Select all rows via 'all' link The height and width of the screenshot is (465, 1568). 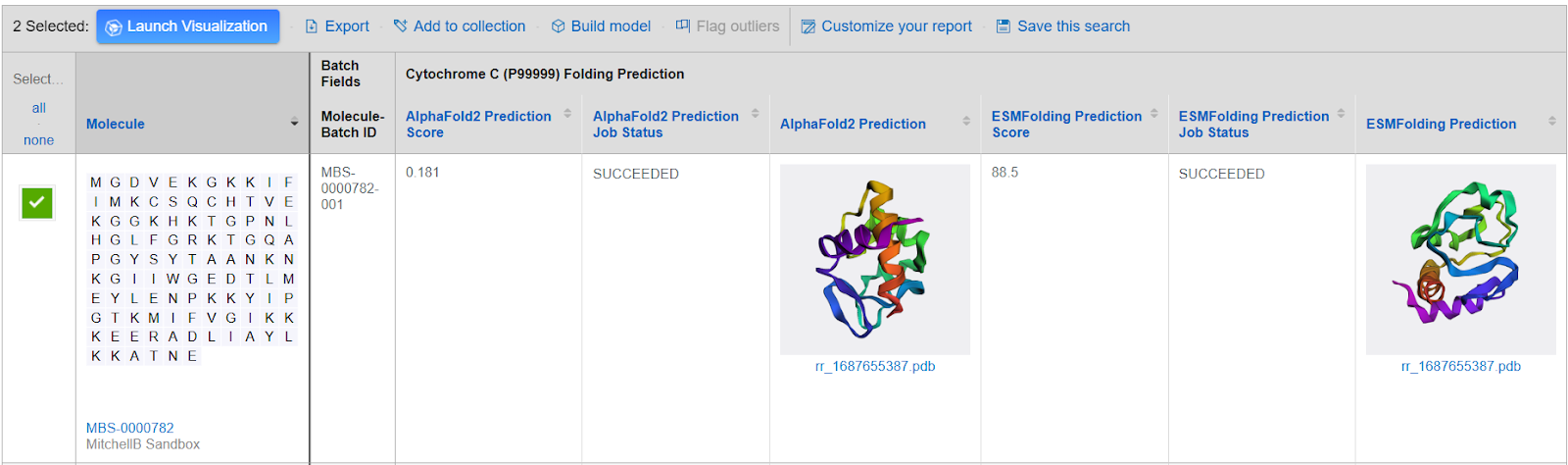pyautogui.click(x=39, y=108)
